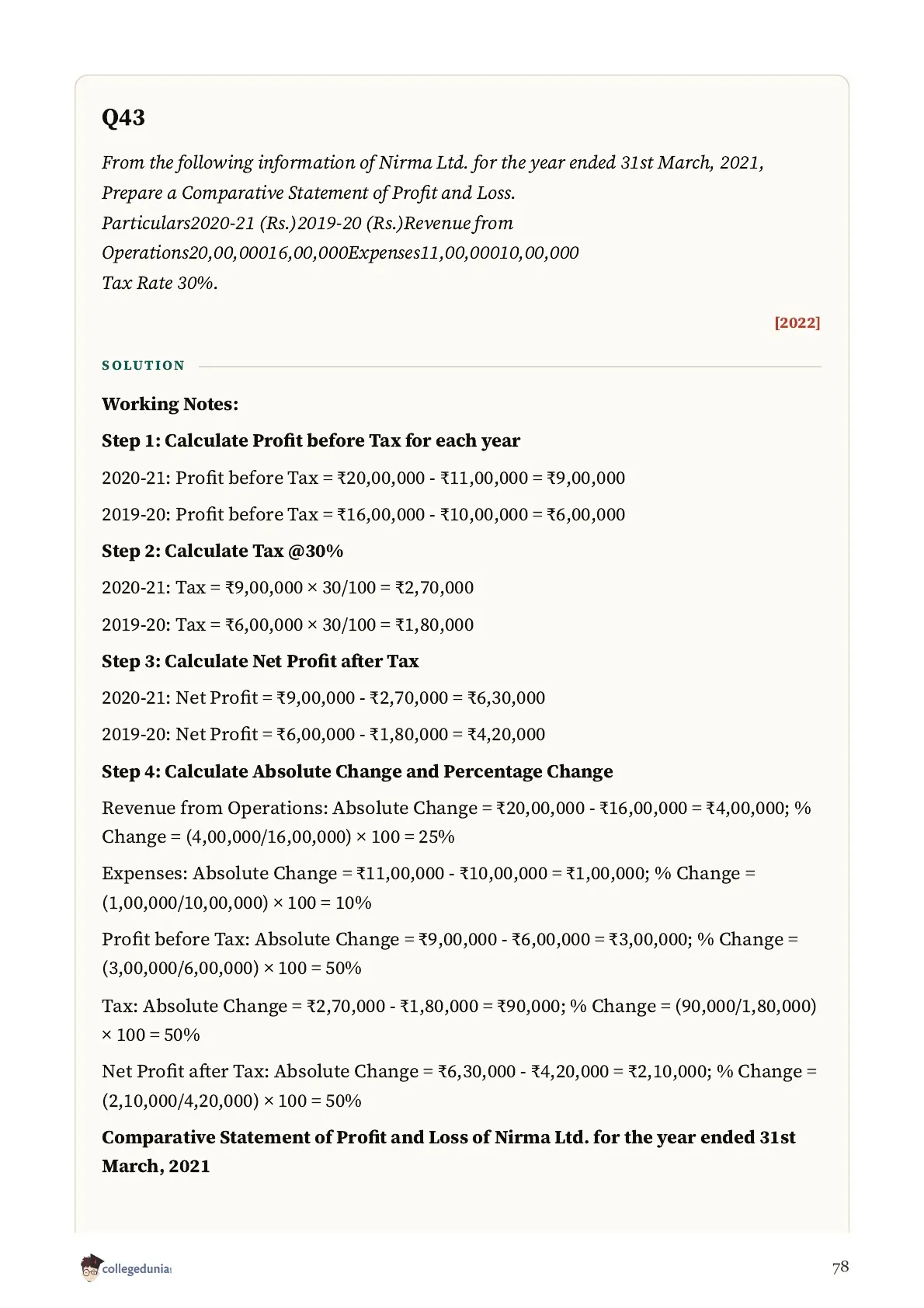
Task: Click the 2020-21 Profit before Tax line
Action: click(363, 478)
